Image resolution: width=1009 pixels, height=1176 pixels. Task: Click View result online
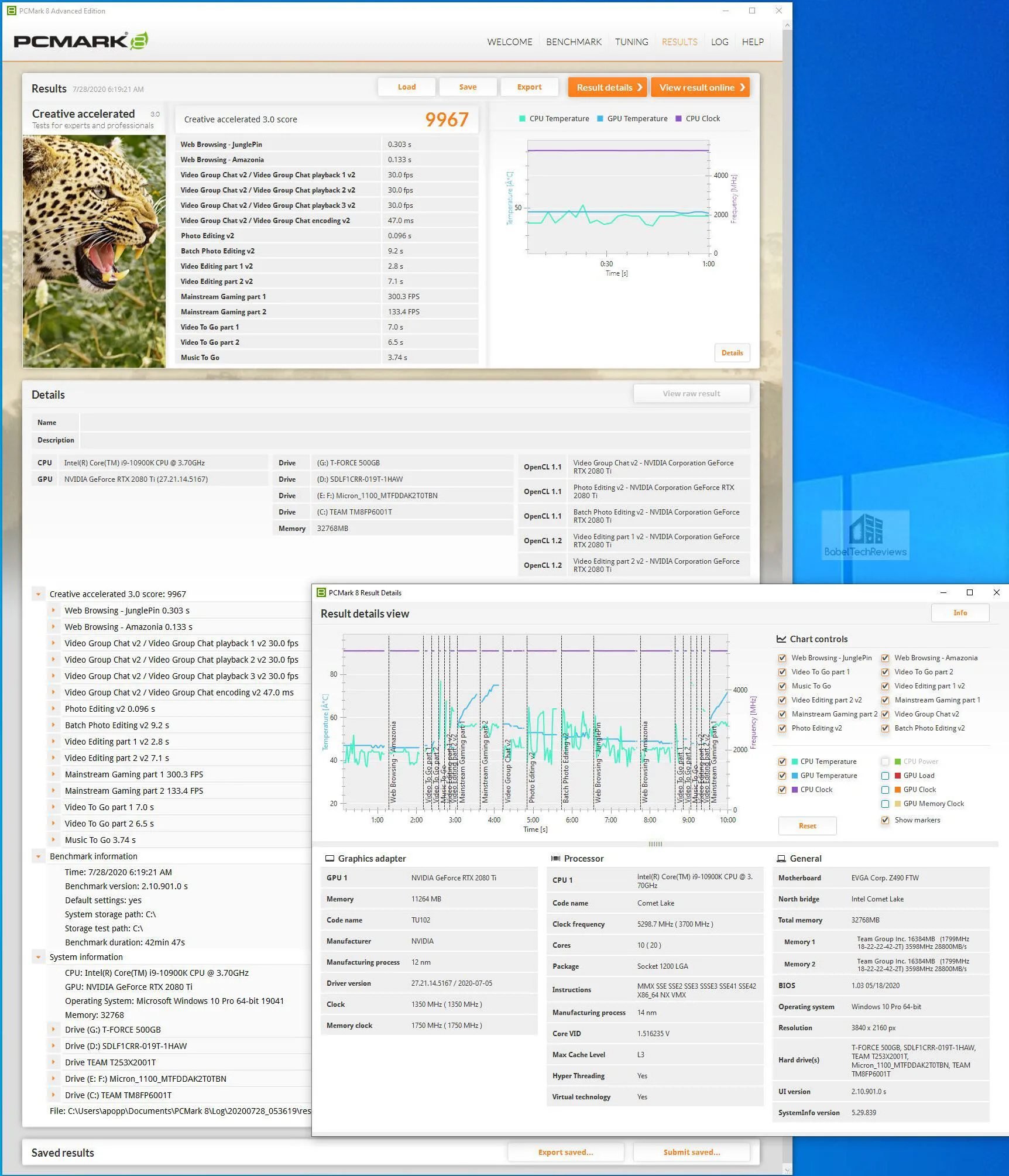700,87
